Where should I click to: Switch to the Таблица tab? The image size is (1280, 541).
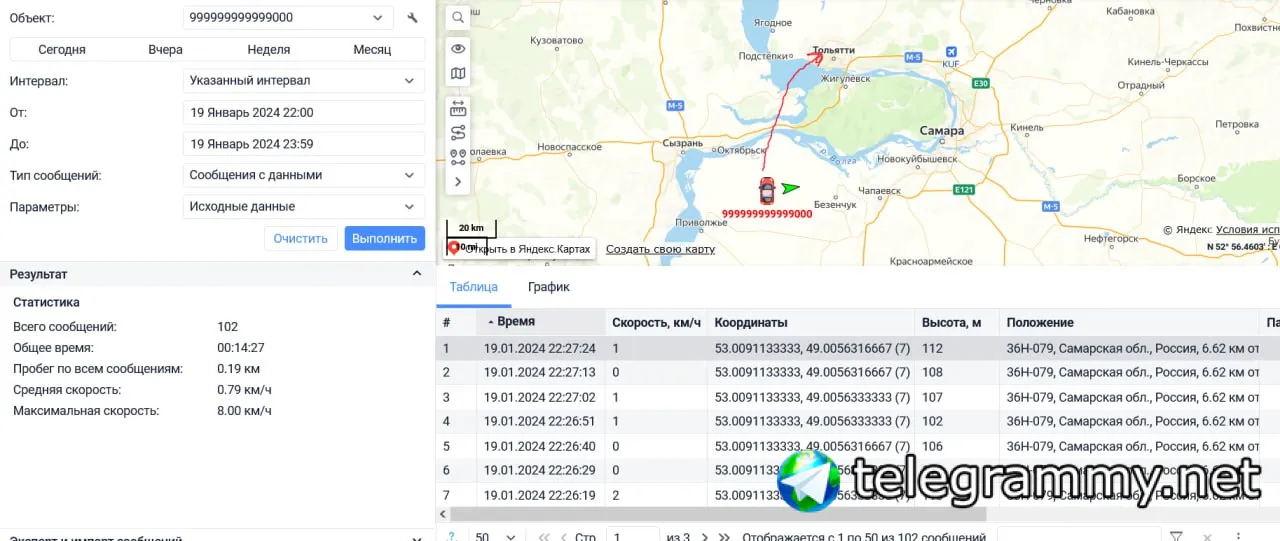click(474, 287)
